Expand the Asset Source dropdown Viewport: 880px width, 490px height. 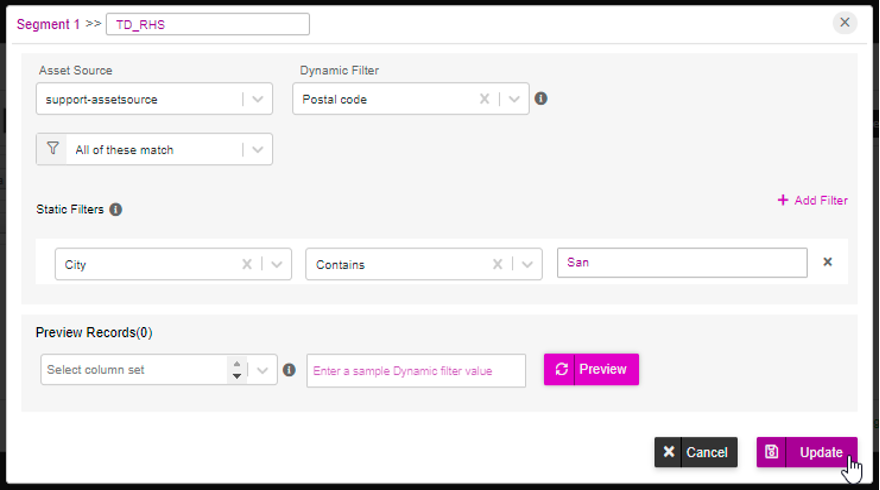click(258, 99)
